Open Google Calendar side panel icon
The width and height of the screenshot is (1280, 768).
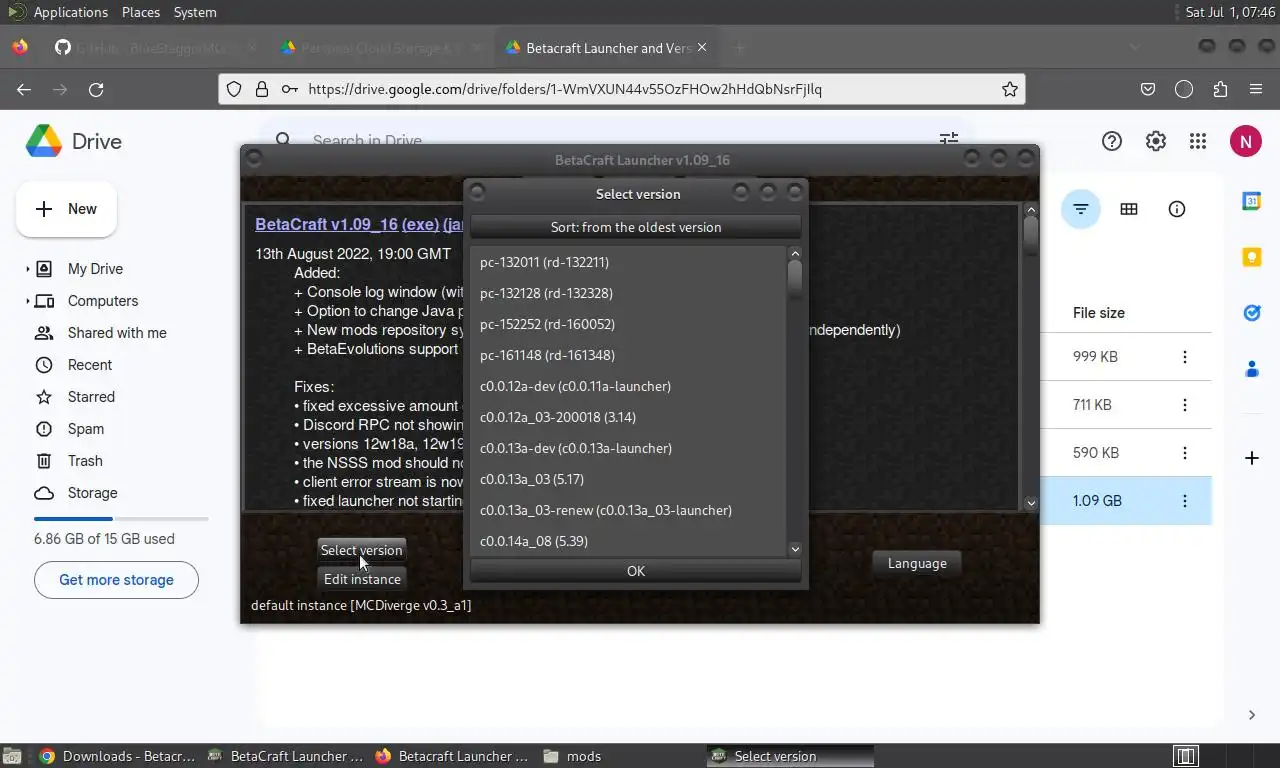[1251, 201]
